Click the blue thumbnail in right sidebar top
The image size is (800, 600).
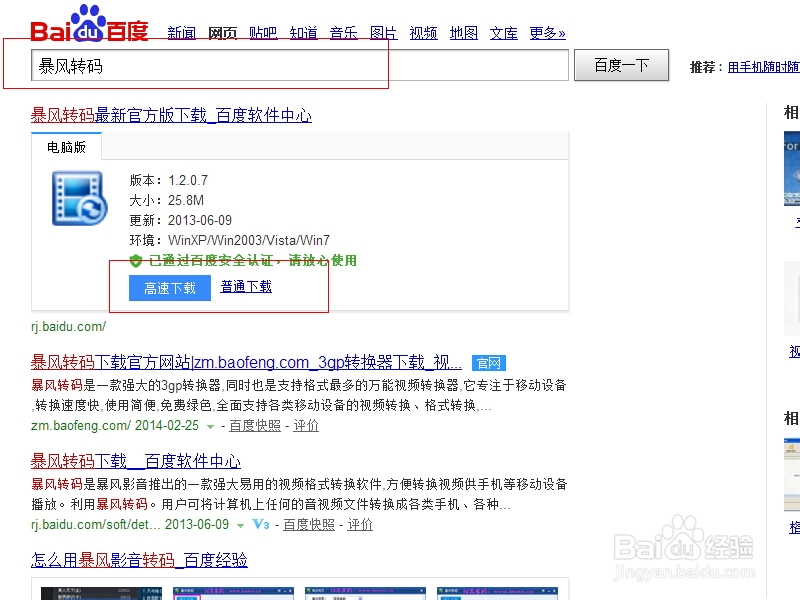pos(792,168)
